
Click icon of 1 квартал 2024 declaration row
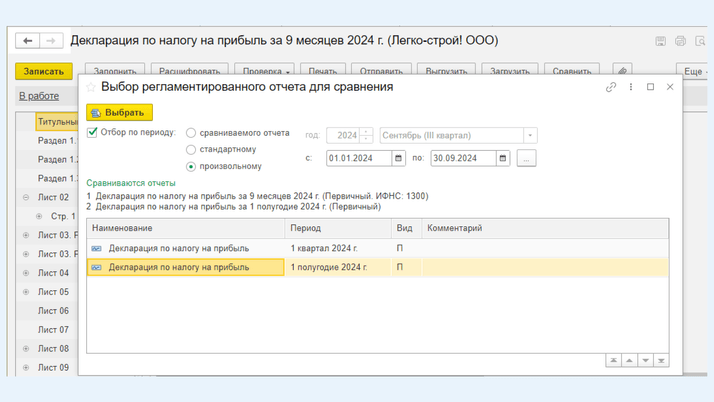point(96,249)
